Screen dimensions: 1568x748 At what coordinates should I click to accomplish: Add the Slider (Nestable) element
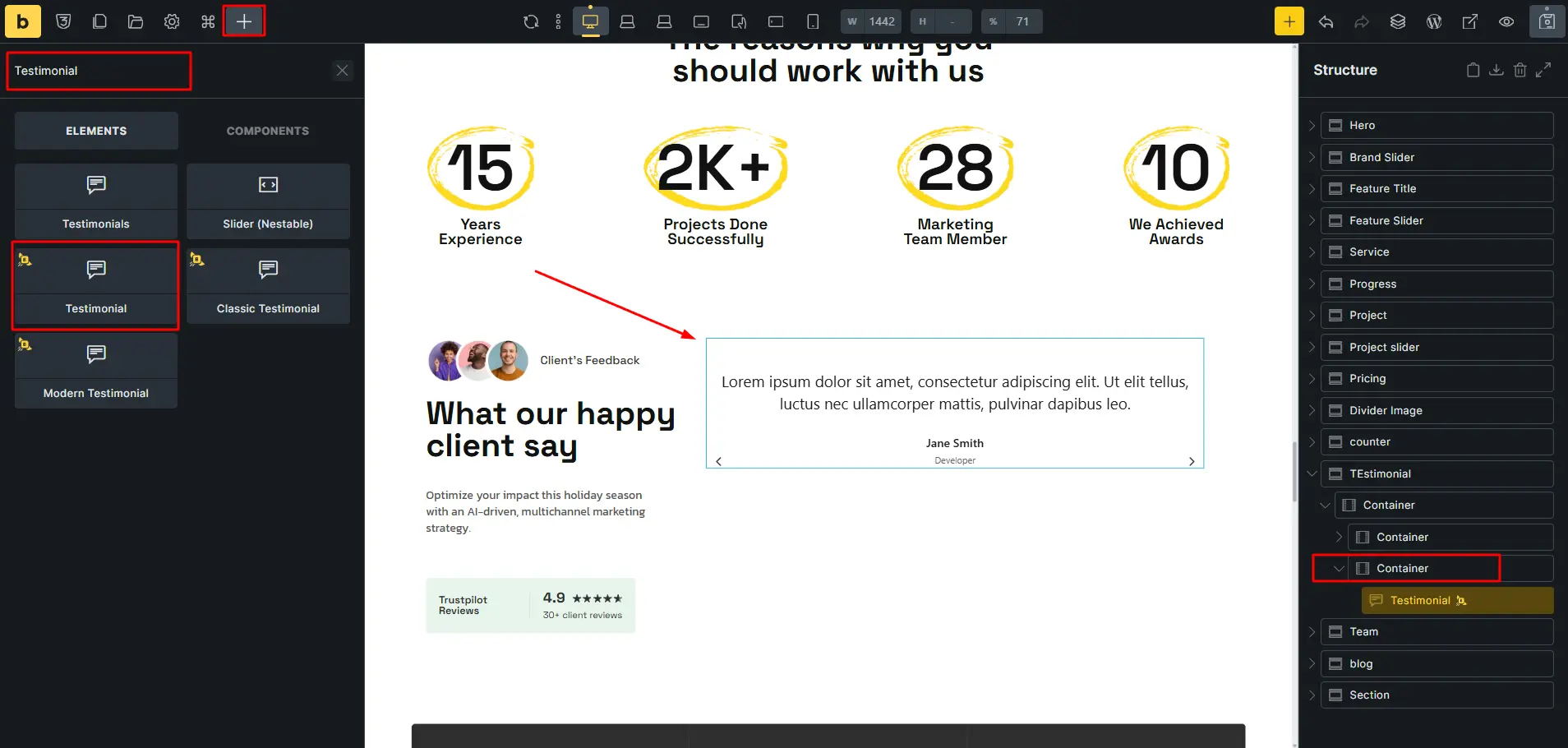coord(268,201)
